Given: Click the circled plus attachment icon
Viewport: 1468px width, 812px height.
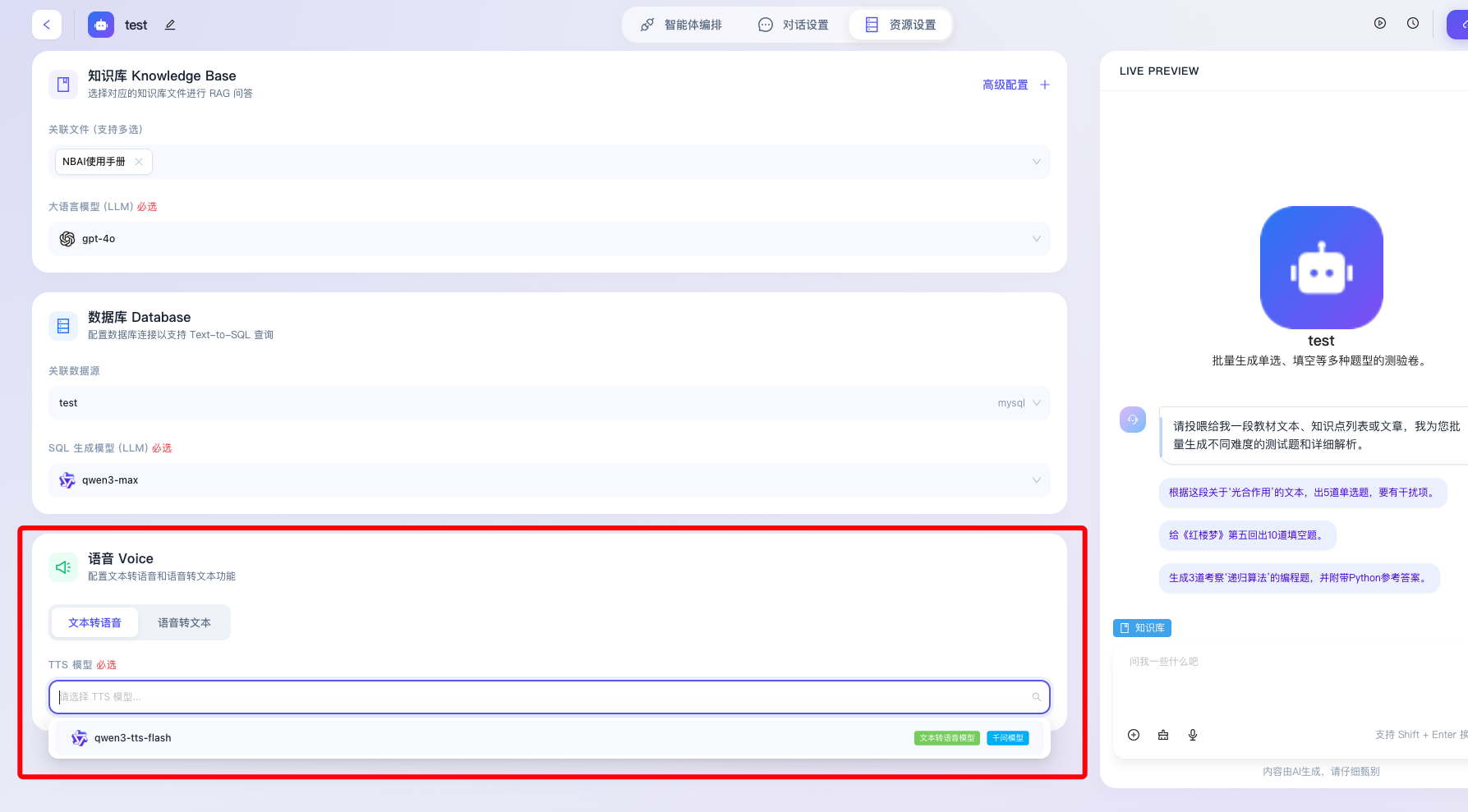Looking at the screenshot, I should click(1134, 735).
